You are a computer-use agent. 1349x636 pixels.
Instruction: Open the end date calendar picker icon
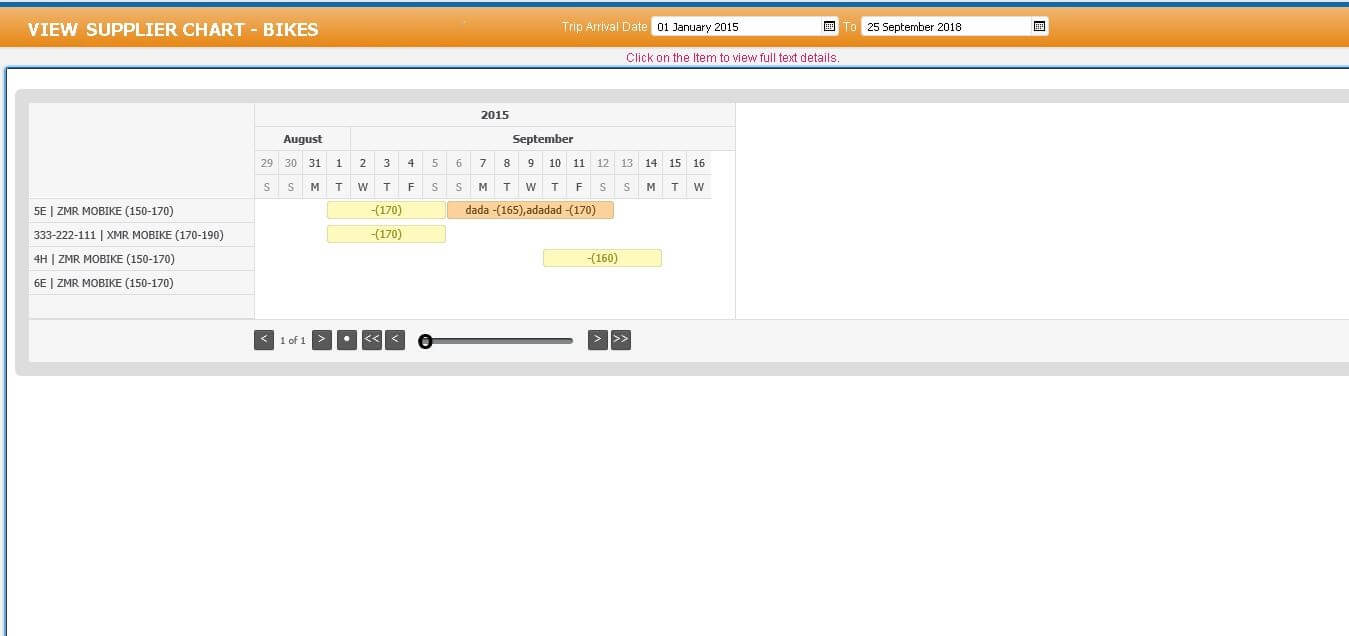(x=1039, y=26)
